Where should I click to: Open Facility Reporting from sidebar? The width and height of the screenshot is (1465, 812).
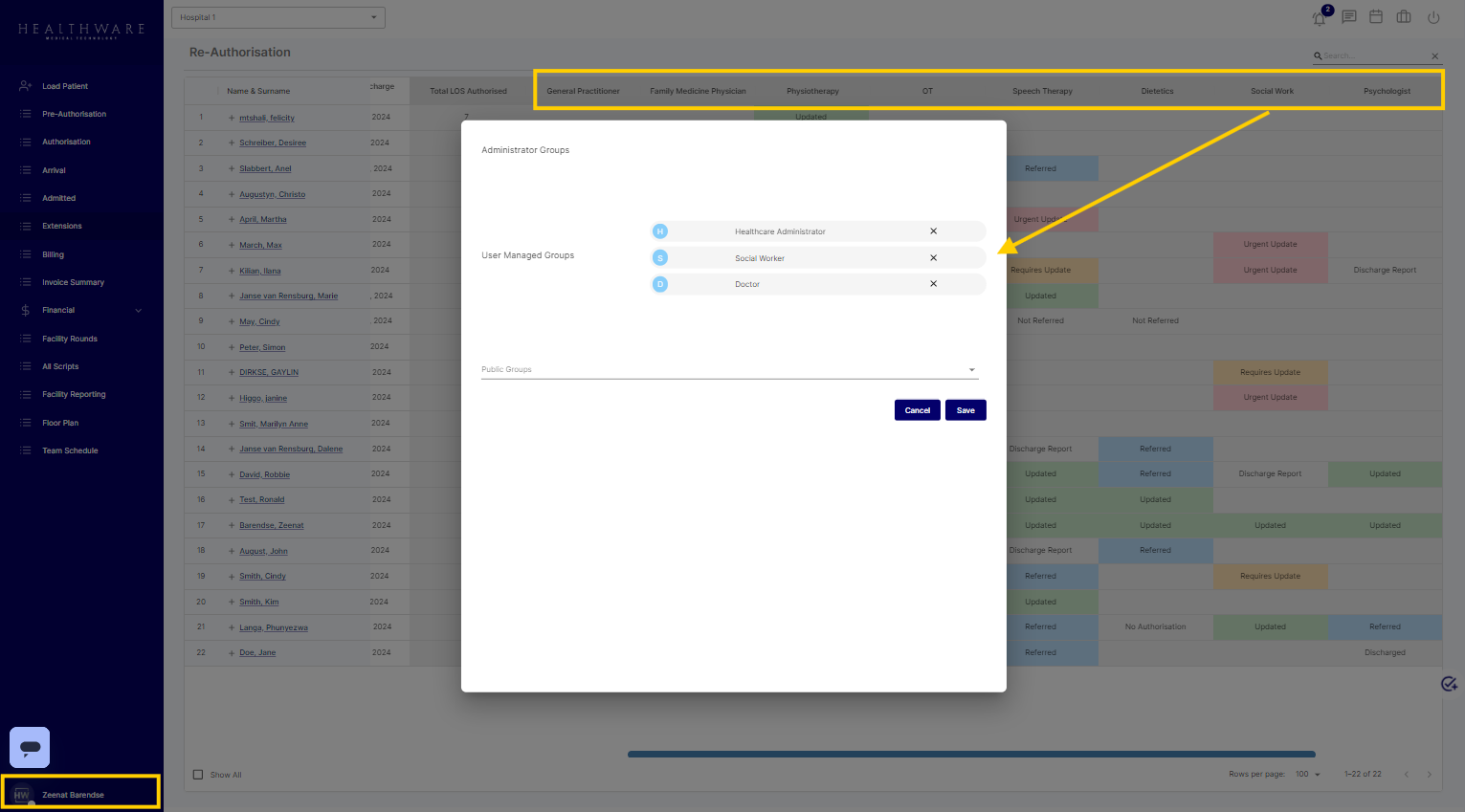tap(74, 394)
